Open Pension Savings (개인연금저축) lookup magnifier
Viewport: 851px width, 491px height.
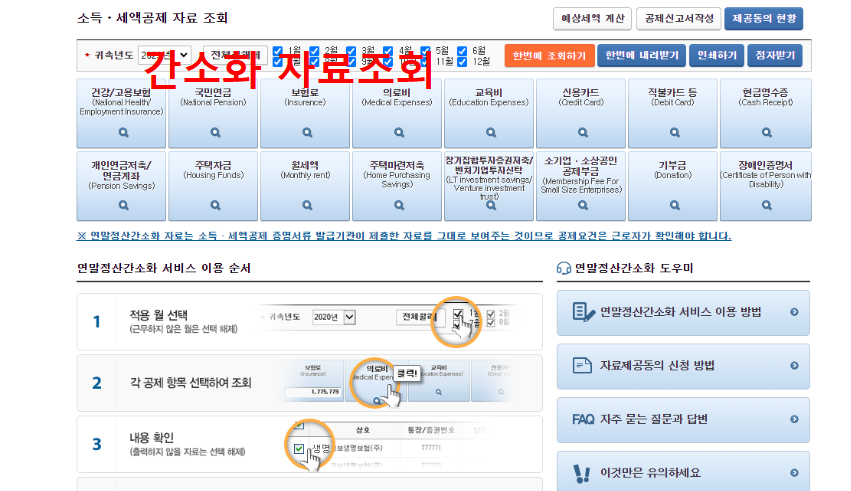click(x=124, y=205)
